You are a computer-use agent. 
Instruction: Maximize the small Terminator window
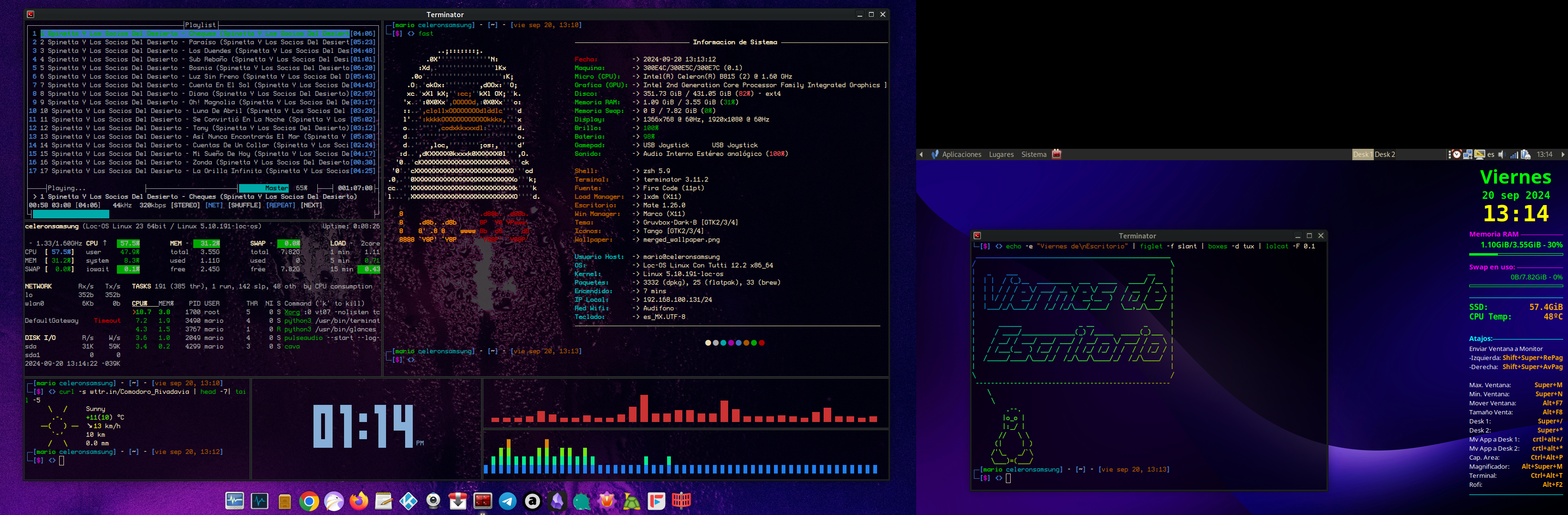click(x=1309, y=236)
